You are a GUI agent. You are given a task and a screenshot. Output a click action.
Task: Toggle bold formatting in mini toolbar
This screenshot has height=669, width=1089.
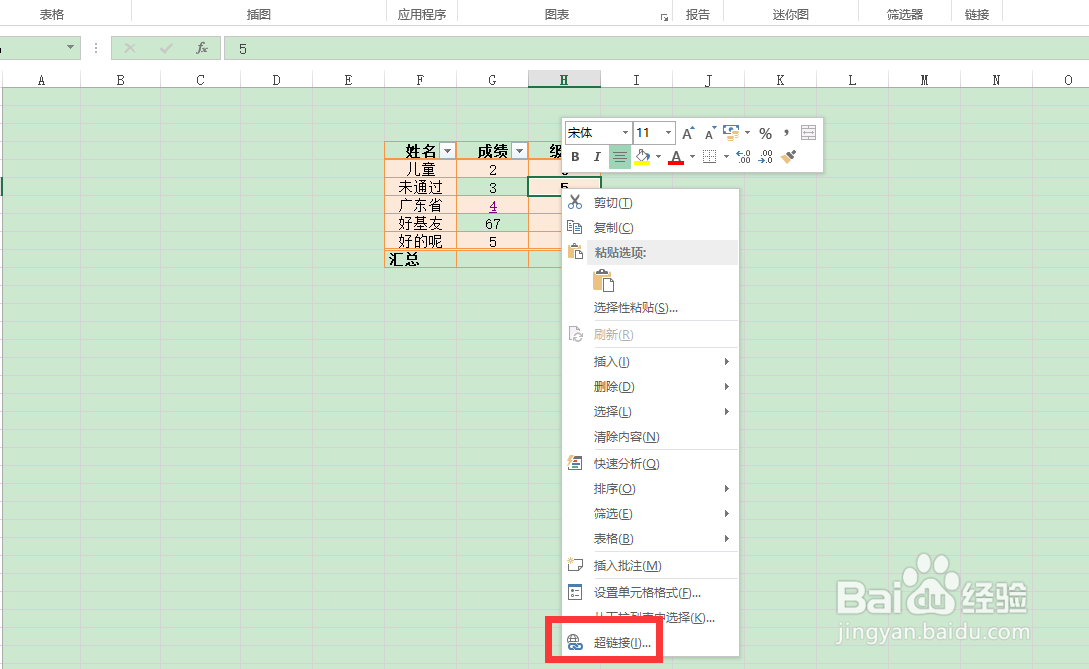[575, 156]
